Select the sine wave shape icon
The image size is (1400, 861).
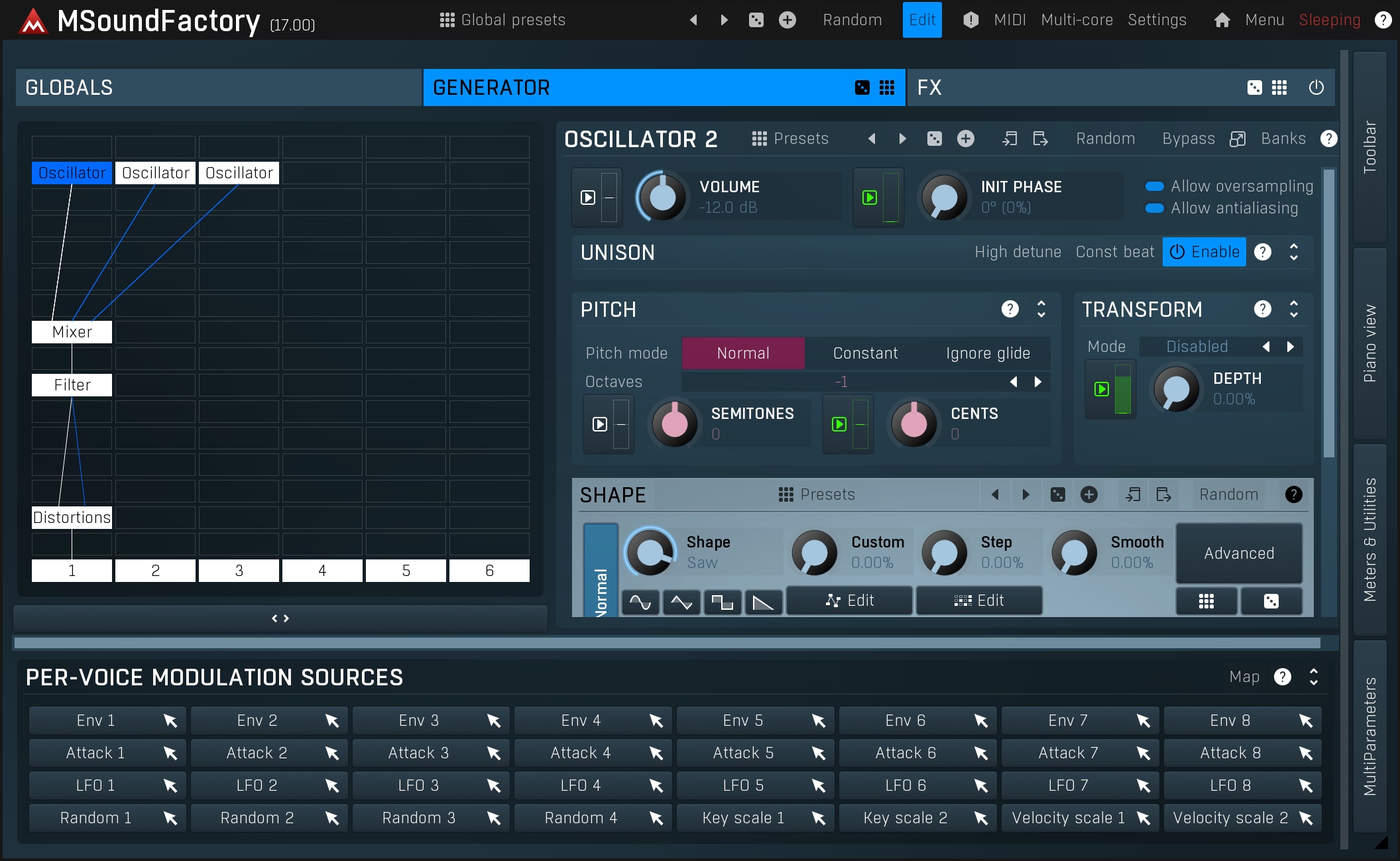[x=640, y=602]
